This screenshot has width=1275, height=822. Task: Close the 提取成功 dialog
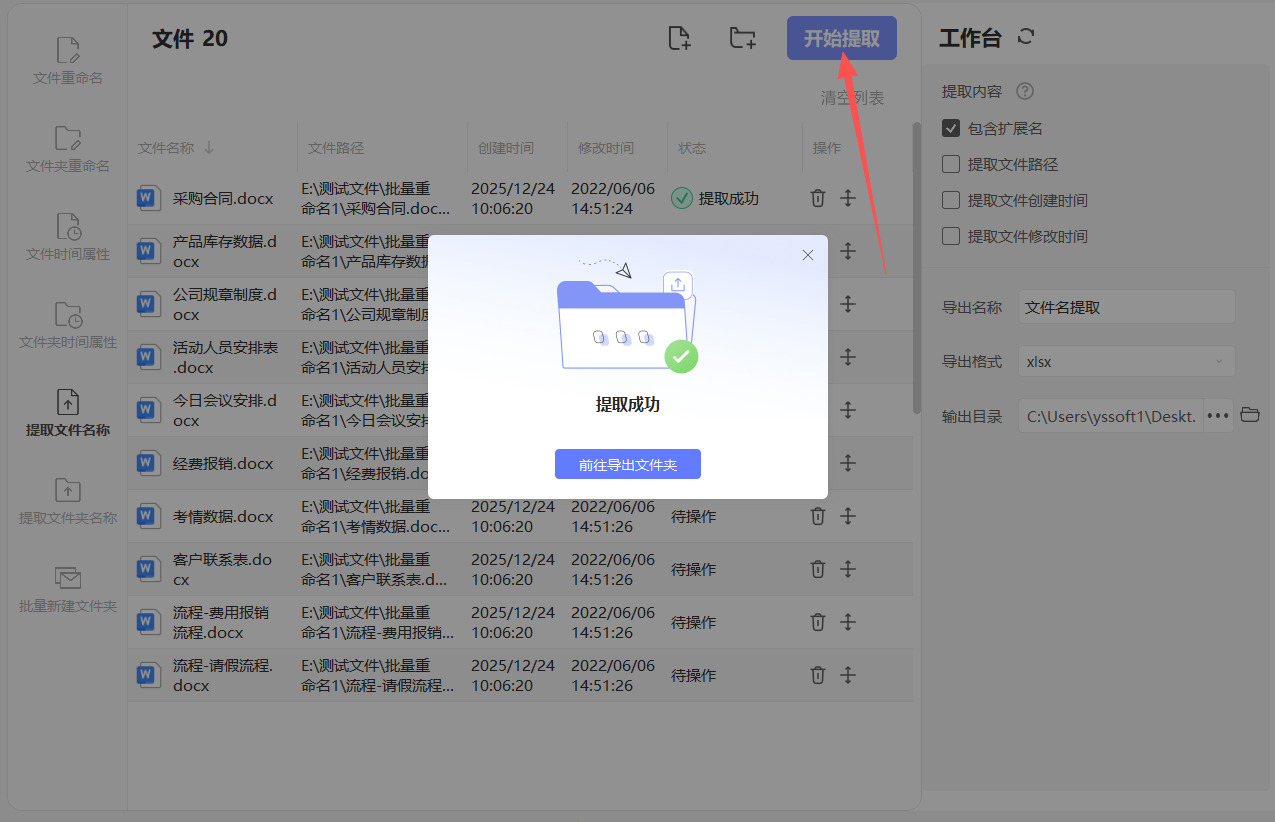pos(808,255)
